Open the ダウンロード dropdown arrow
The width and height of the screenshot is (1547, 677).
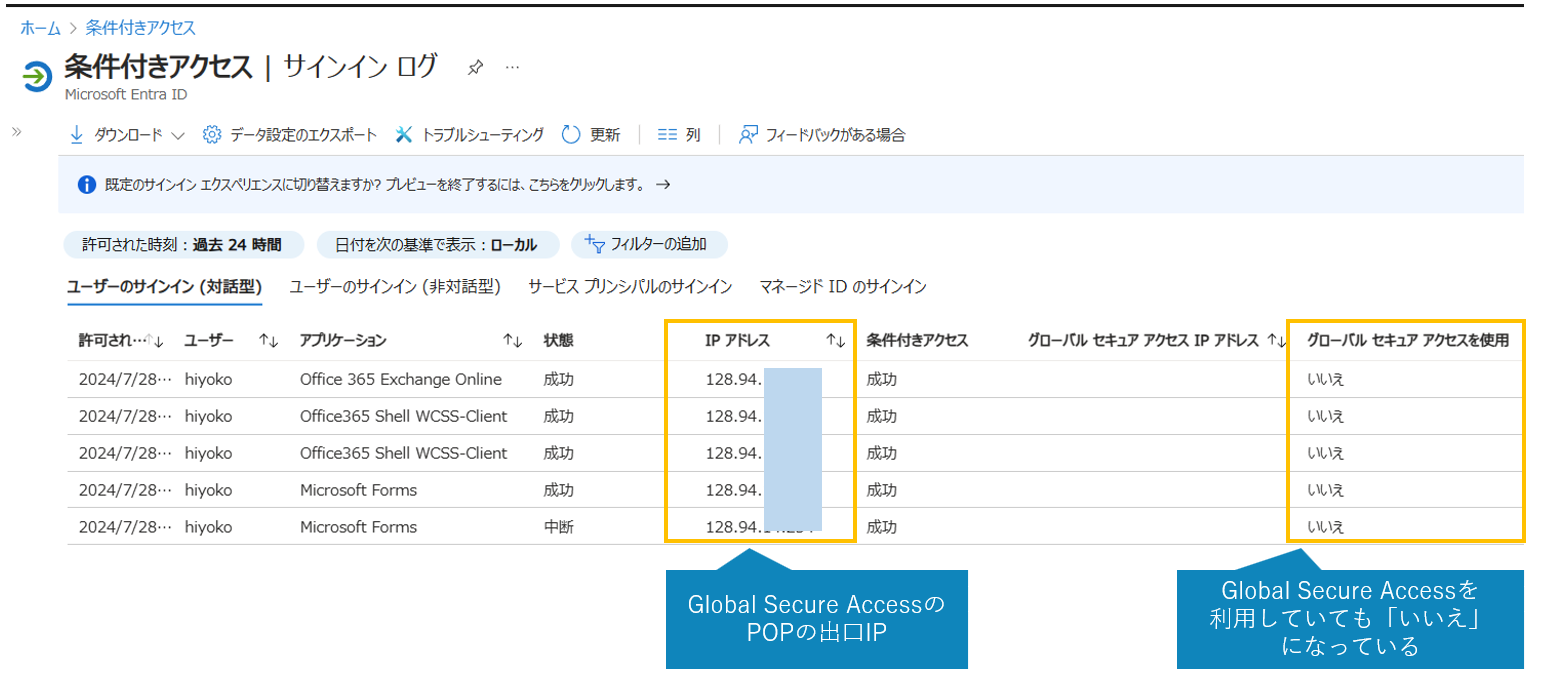[178, 135]
